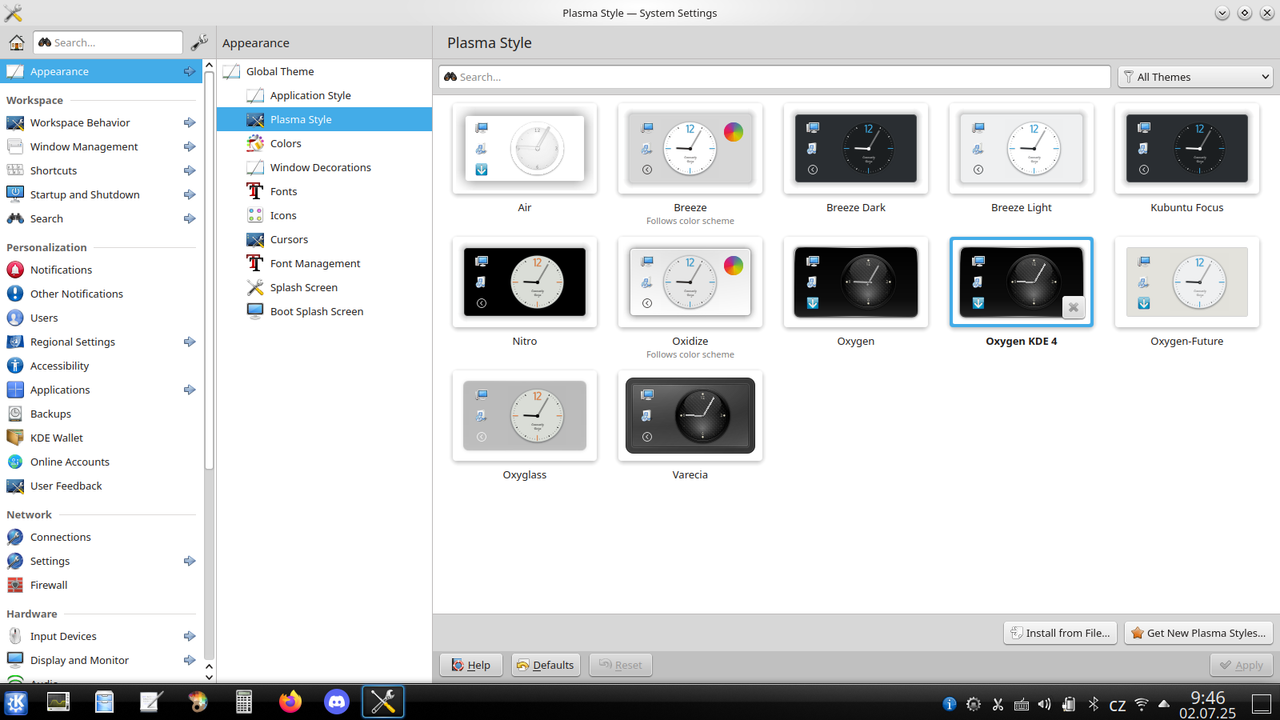
Task: Expand Appearance category arrow
Action: (189, 72)
